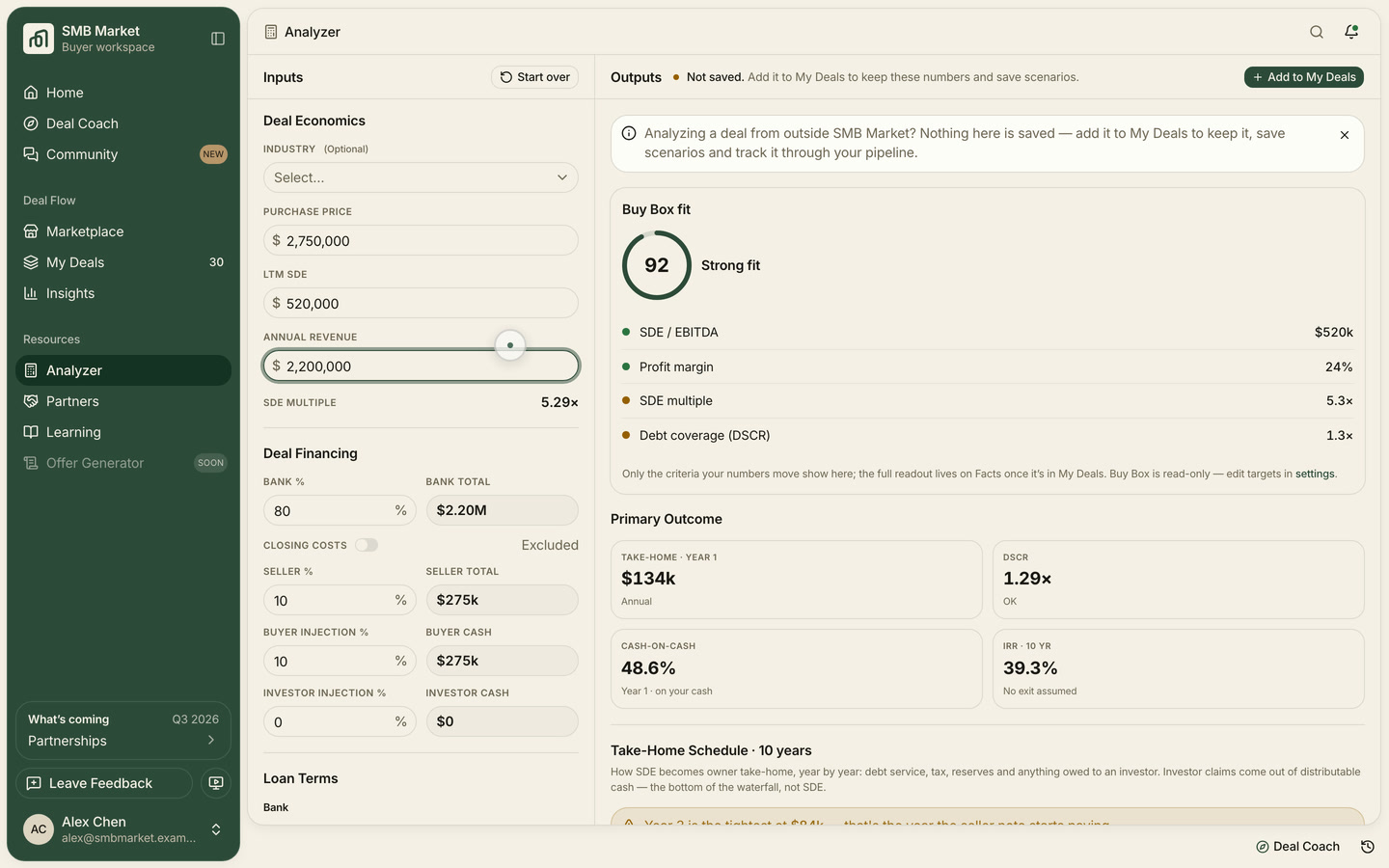
Task: Click Start over button
Action: (535, 77)
